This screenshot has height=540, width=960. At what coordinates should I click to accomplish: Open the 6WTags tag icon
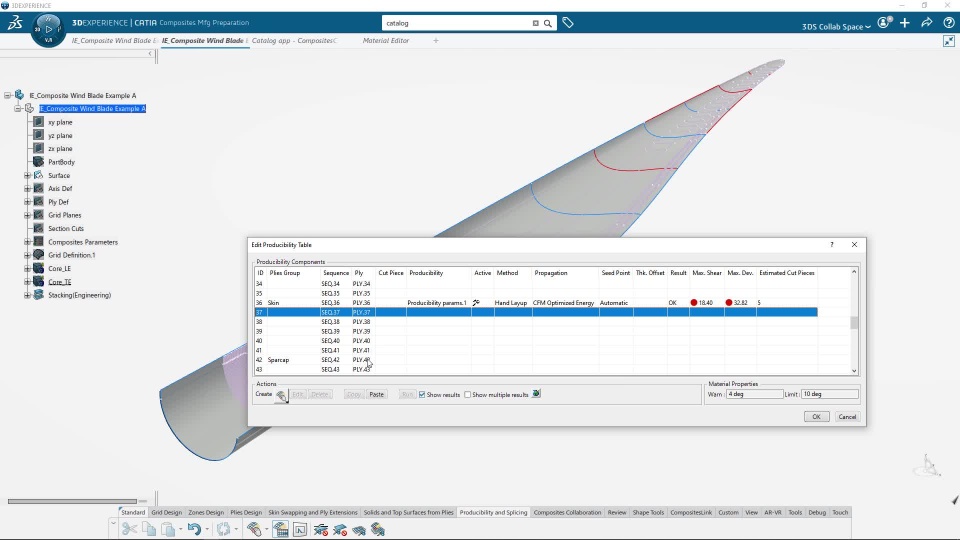[568, 23]
